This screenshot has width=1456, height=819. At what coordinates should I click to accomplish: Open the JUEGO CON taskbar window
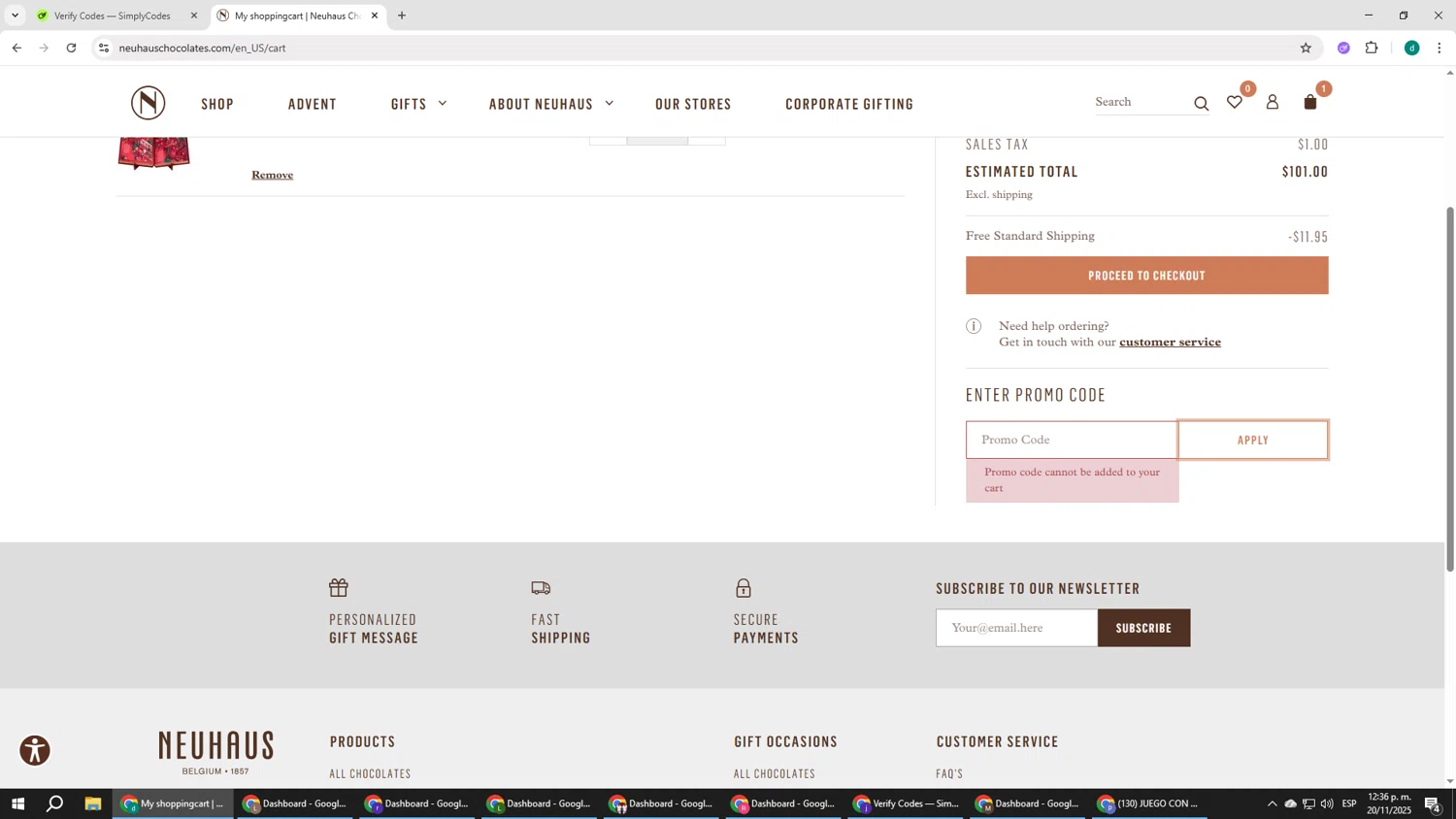pos(1149,803)
